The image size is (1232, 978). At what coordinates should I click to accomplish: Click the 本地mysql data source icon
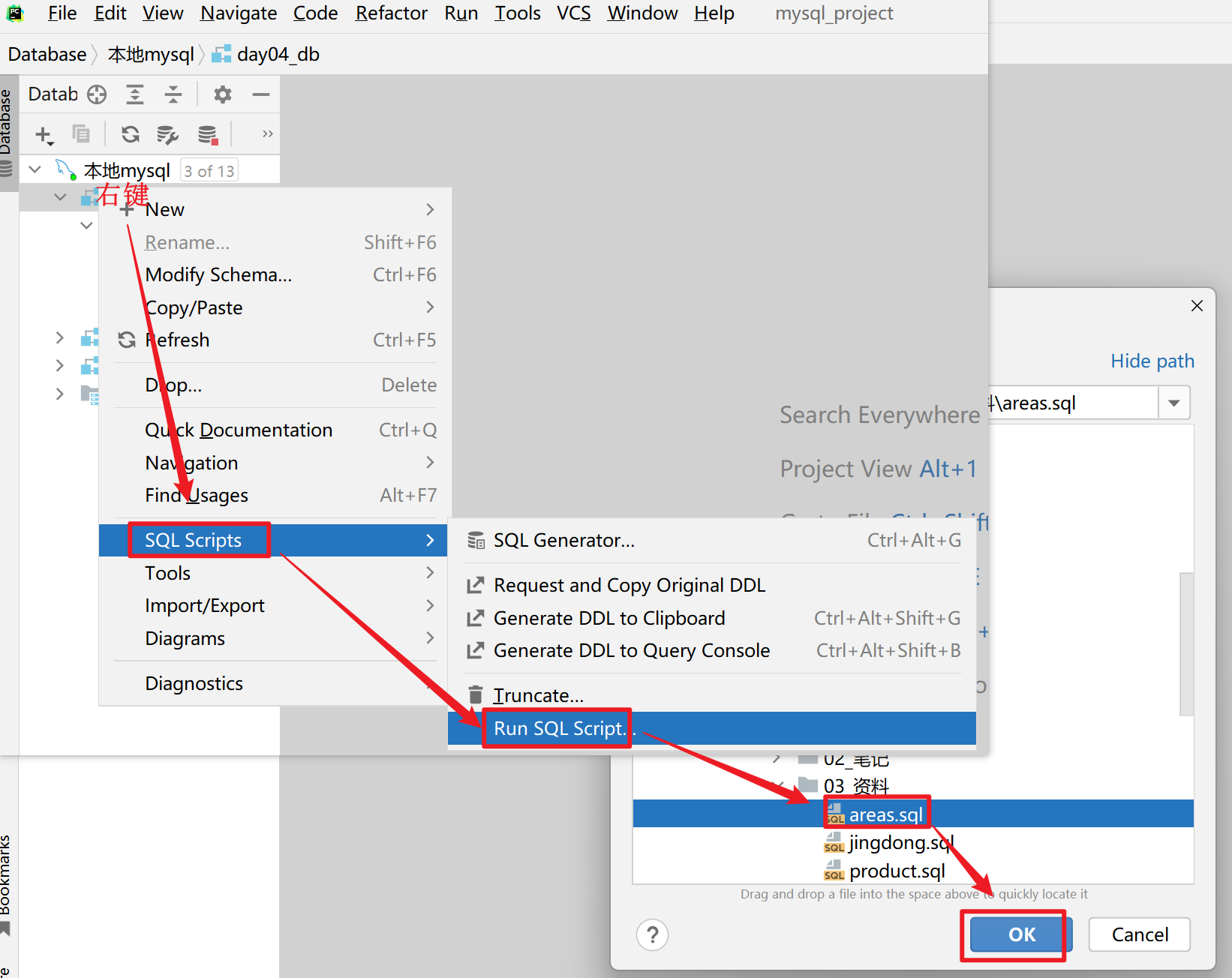tap(66, 170)
